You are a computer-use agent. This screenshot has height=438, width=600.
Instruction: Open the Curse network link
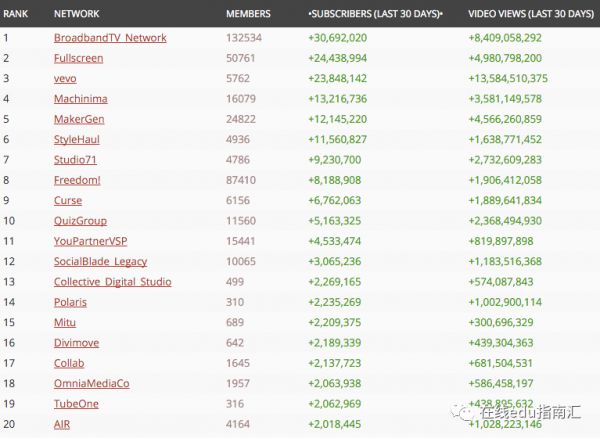66,200
